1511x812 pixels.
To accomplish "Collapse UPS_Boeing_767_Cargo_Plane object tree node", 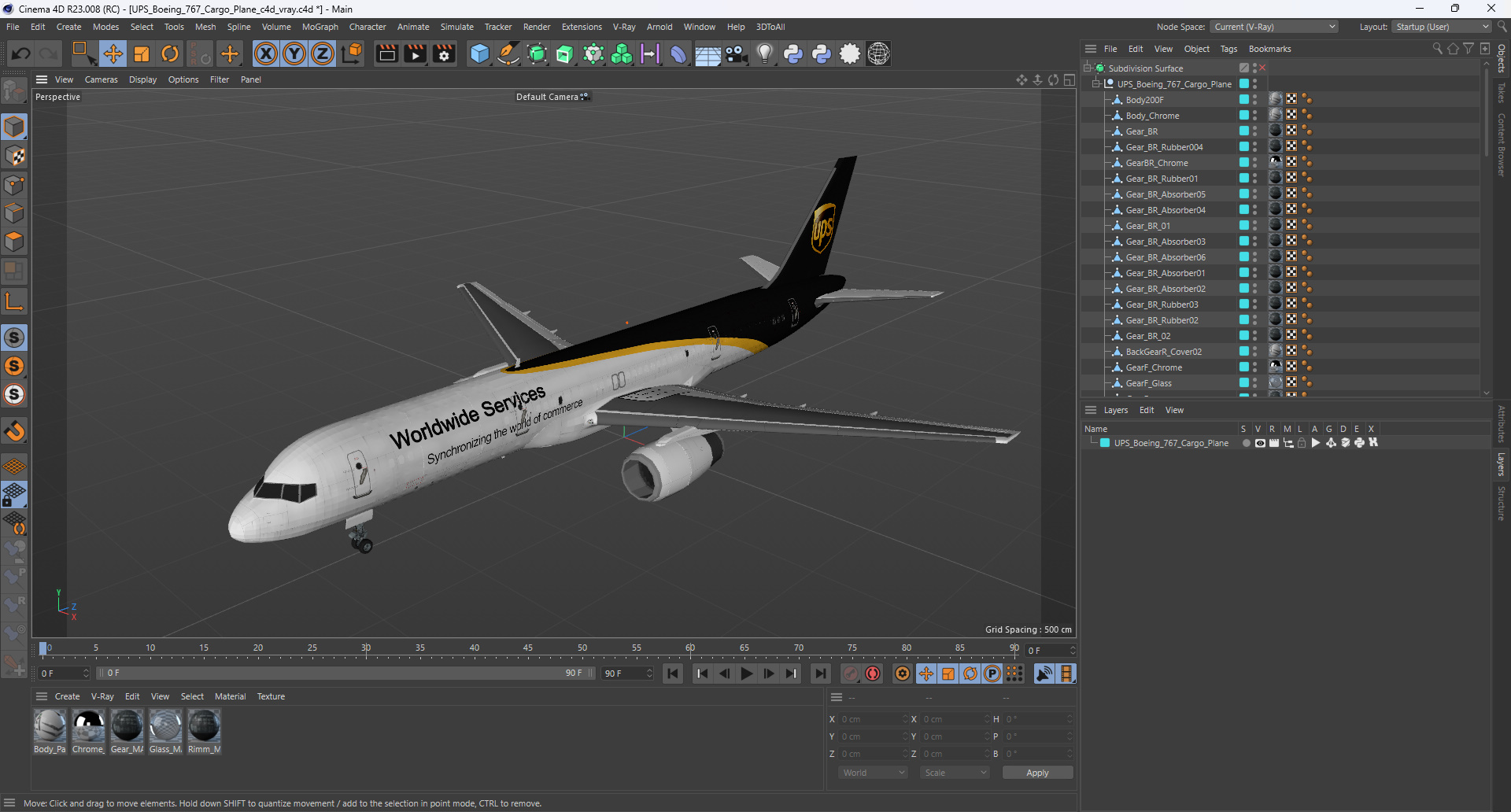I will coord(1095,84).
